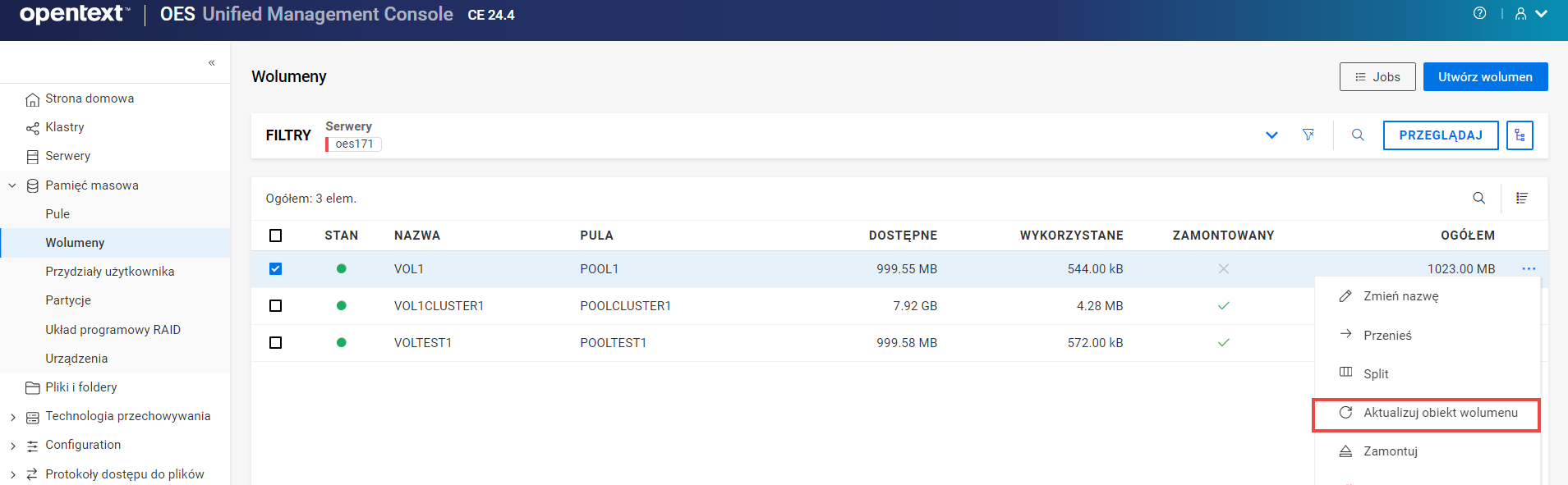Click the search icon in filter bar
This screenshot has width=1568, height=485.
(1358, 135)
